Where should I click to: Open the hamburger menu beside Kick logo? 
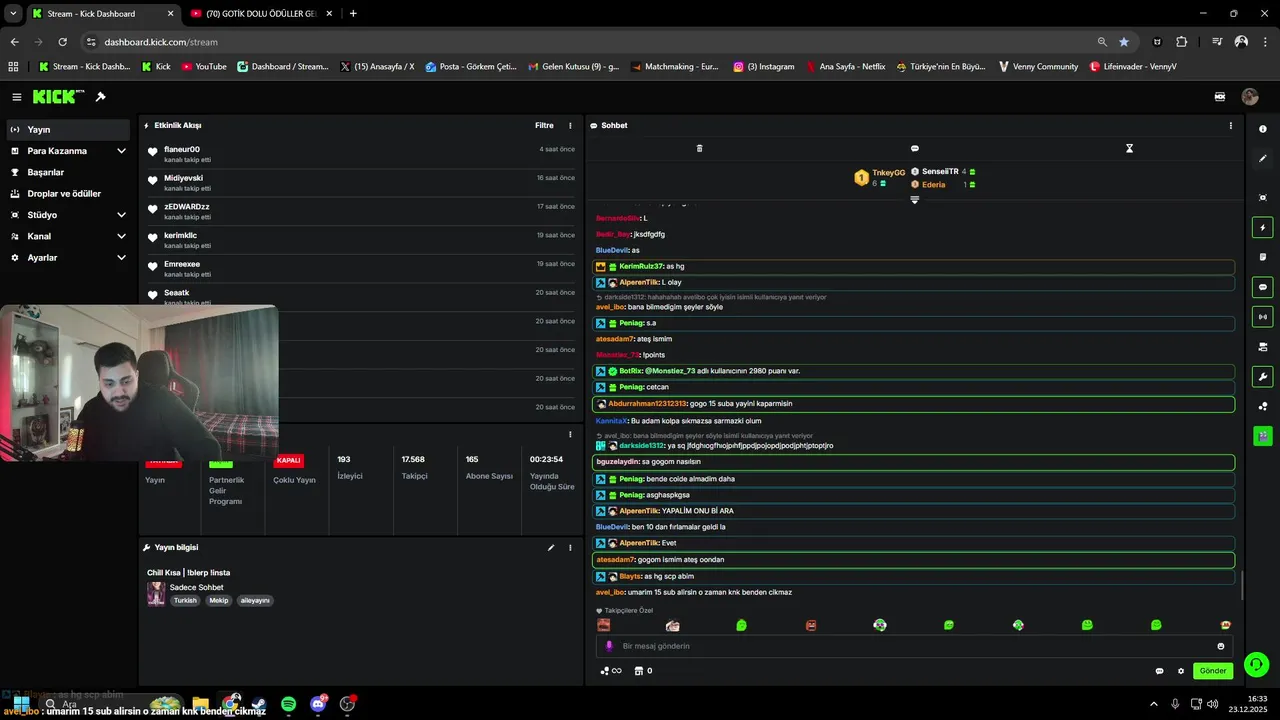click(x=17, y=97)
